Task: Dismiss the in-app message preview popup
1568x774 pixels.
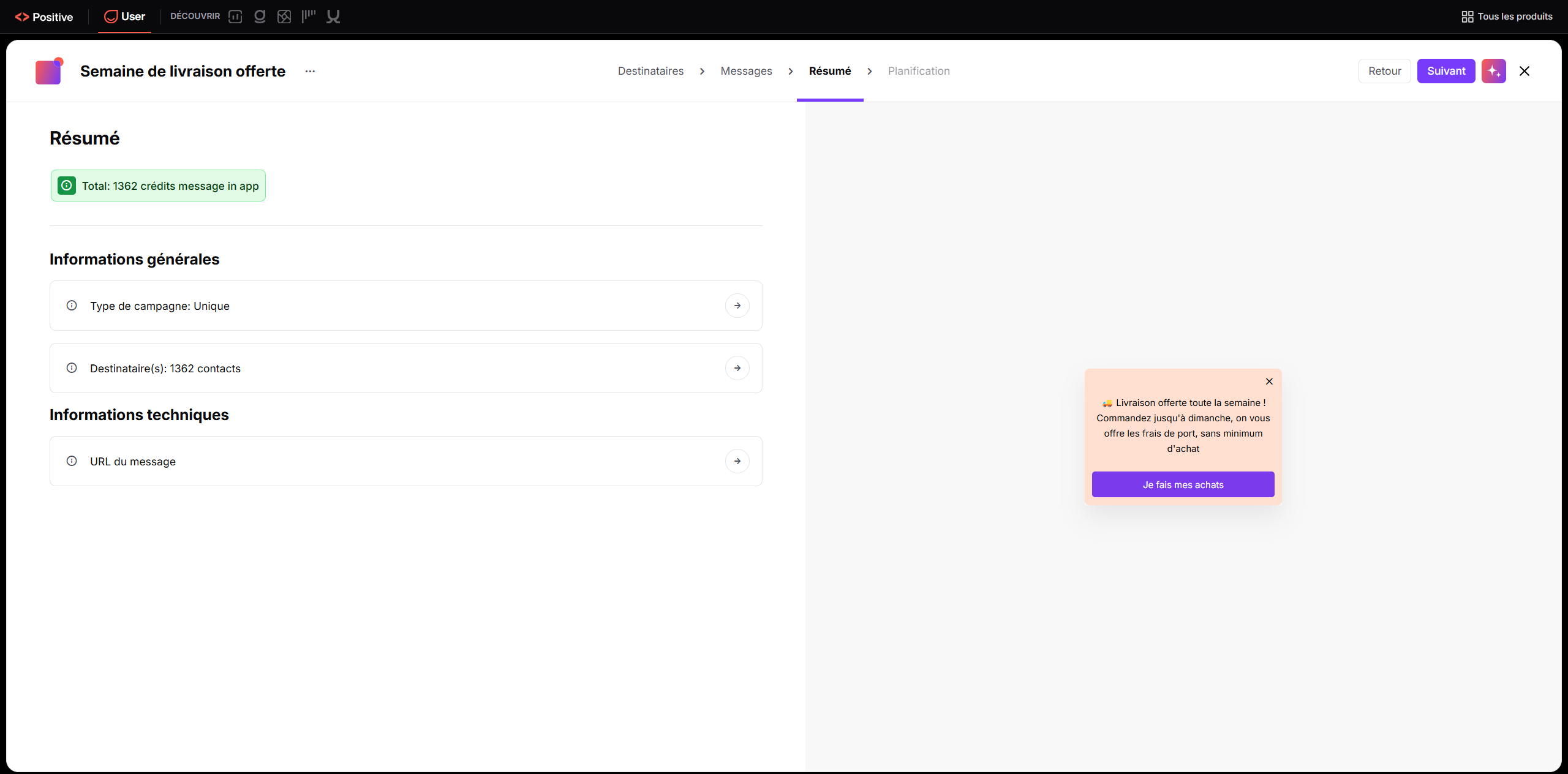Action: point(1269,381)
